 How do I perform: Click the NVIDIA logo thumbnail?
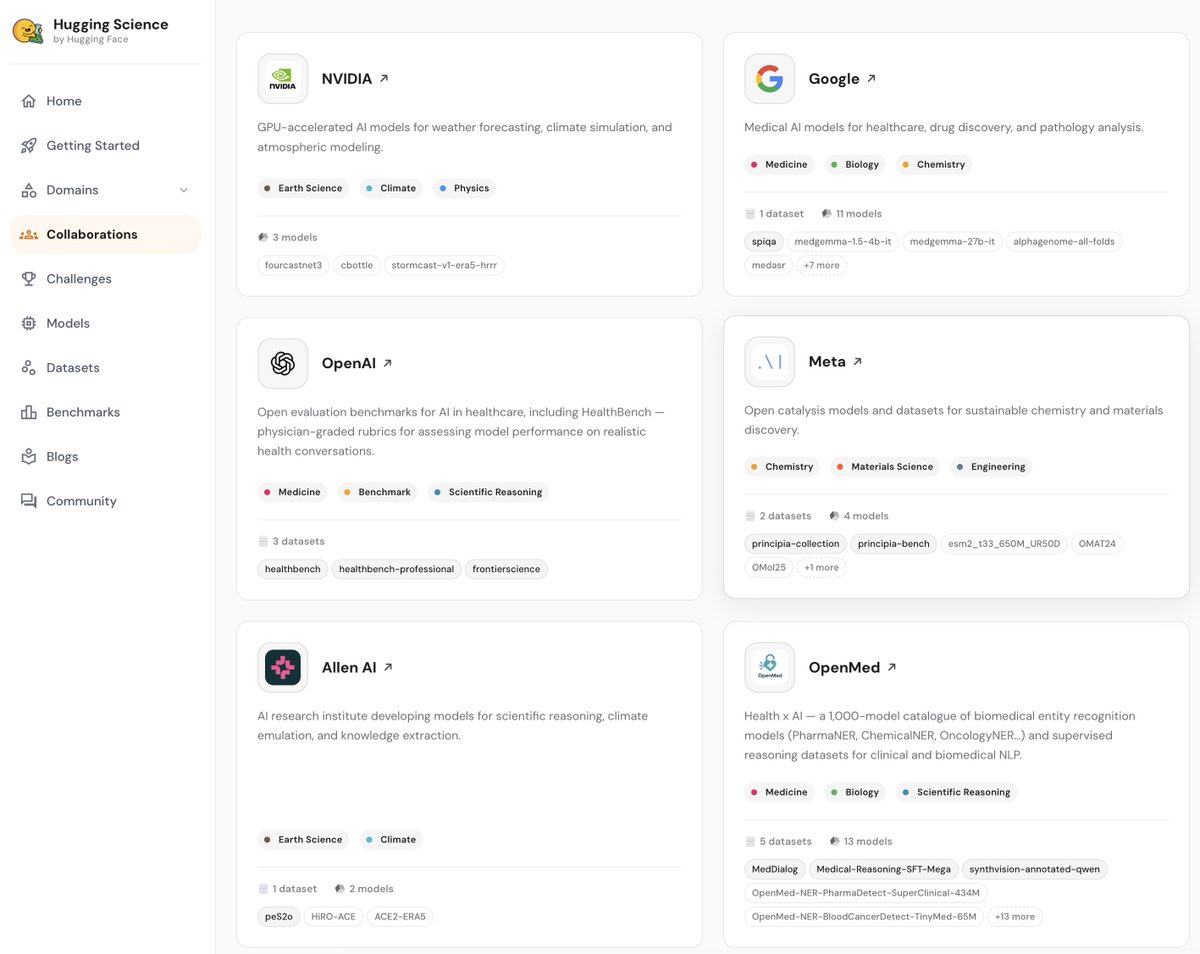coord(283,79)
